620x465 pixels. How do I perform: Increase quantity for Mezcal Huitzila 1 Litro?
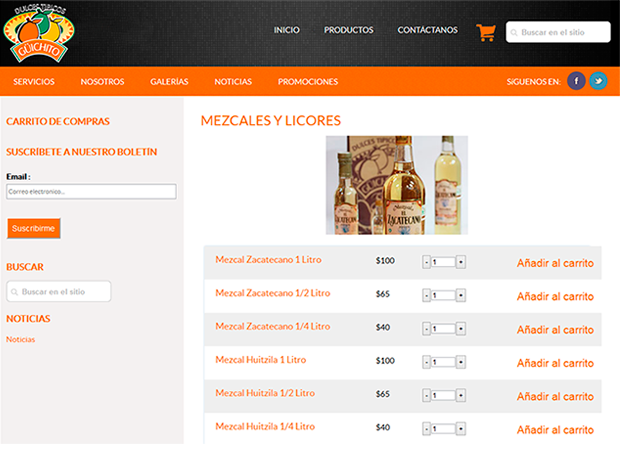tap(461, 362)
